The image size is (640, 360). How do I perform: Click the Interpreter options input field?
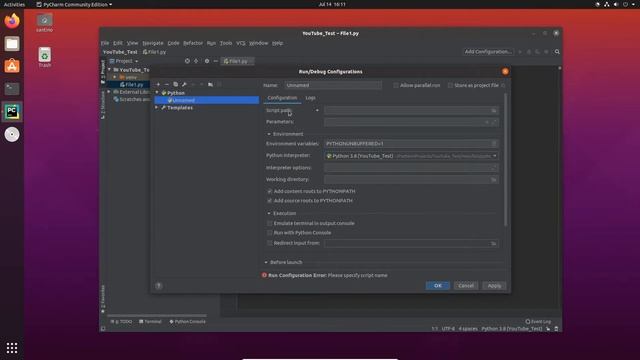pyautogui.click(x=411, y=168)
